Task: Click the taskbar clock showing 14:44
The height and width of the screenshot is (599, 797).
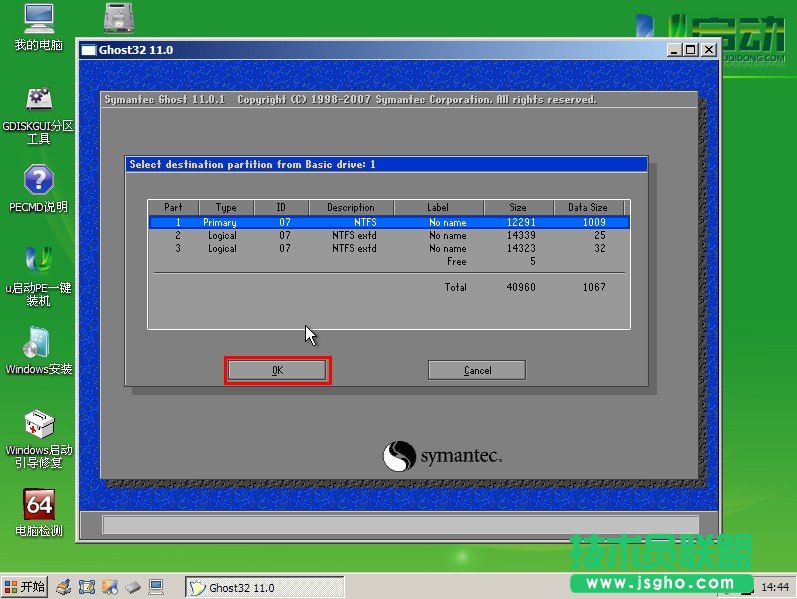Action: tap(774, 587)
